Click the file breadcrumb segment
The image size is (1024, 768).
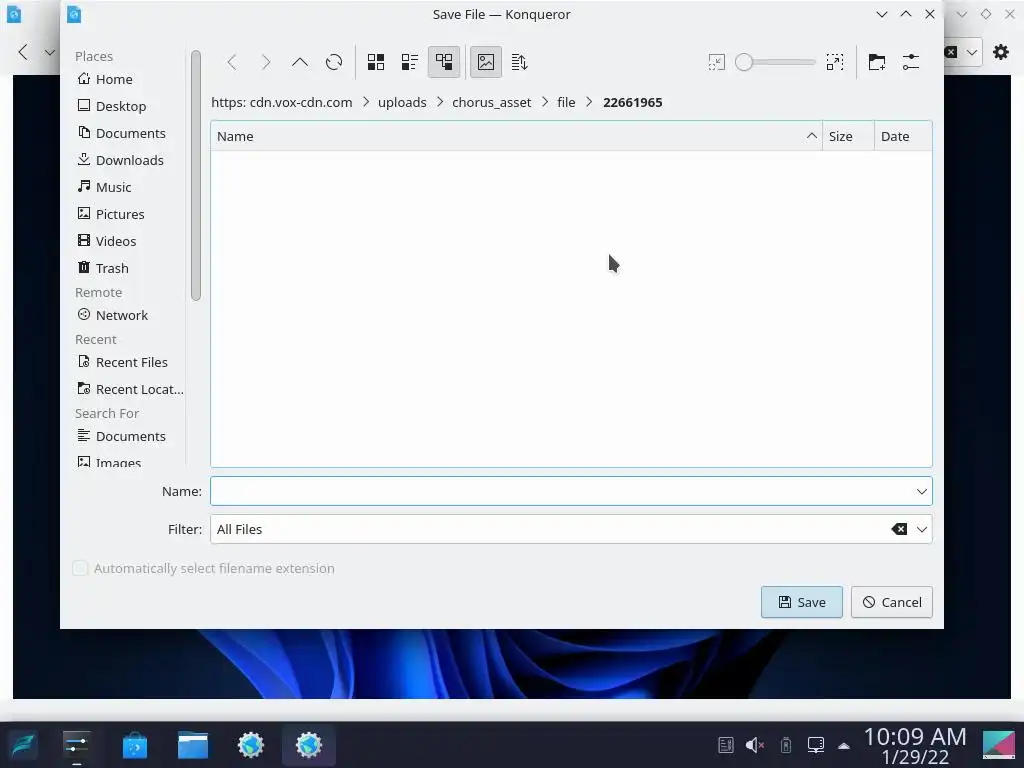(566, 103)
